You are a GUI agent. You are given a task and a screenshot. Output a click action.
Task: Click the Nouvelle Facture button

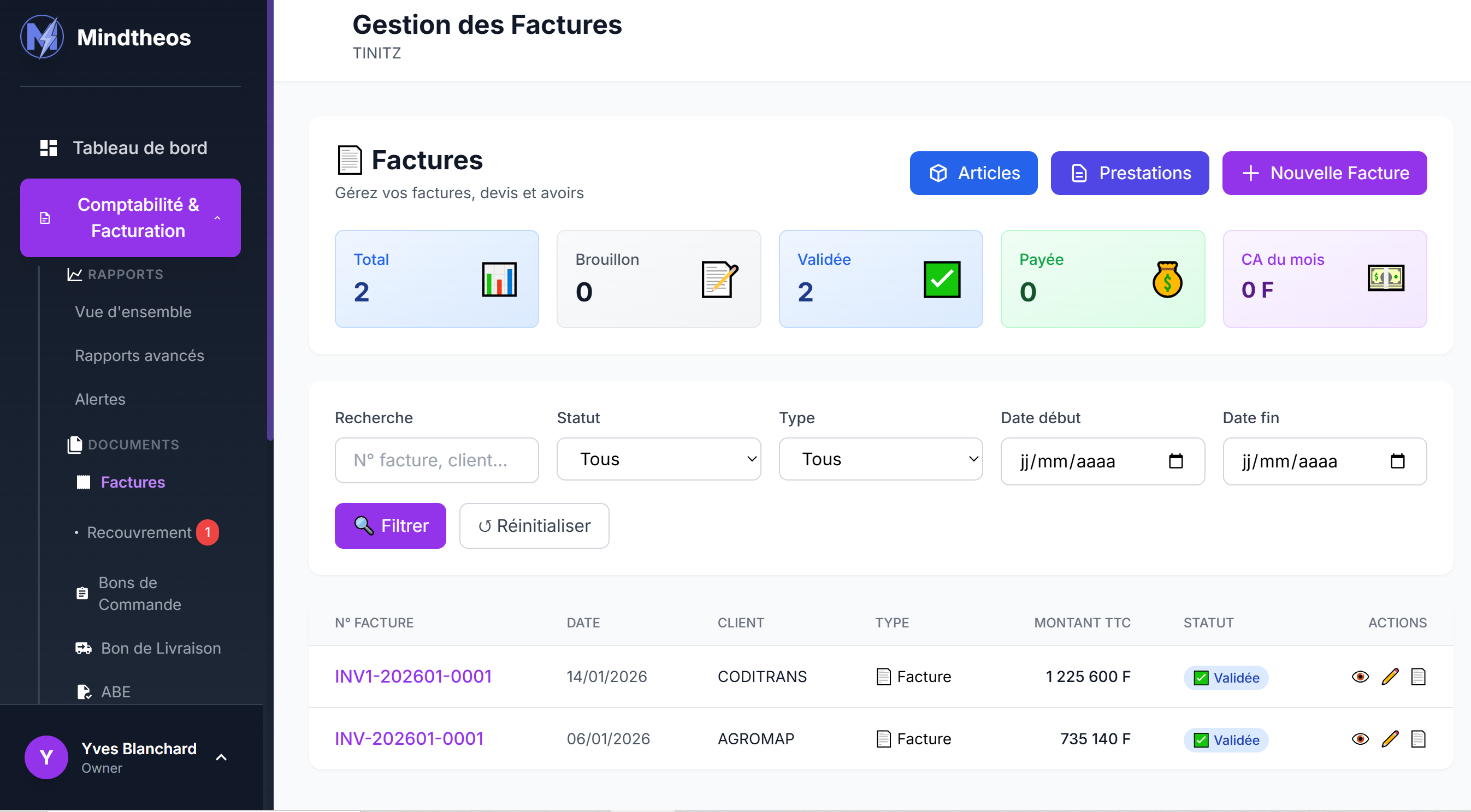coord(1325,173)
